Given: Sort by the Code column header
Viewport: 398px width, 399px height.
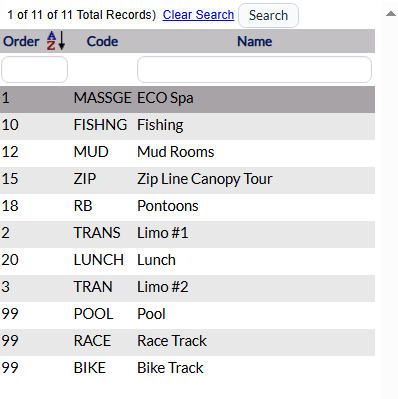Looking at the screenshot, I should tap(102, 41).
